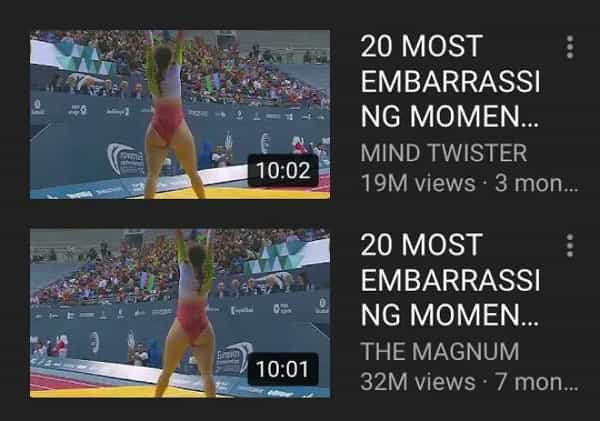Image resolution: width=600 pixels, height=421 pixels.
Task: Click the truncated '3 mon...' upload age
Action: 536,183
